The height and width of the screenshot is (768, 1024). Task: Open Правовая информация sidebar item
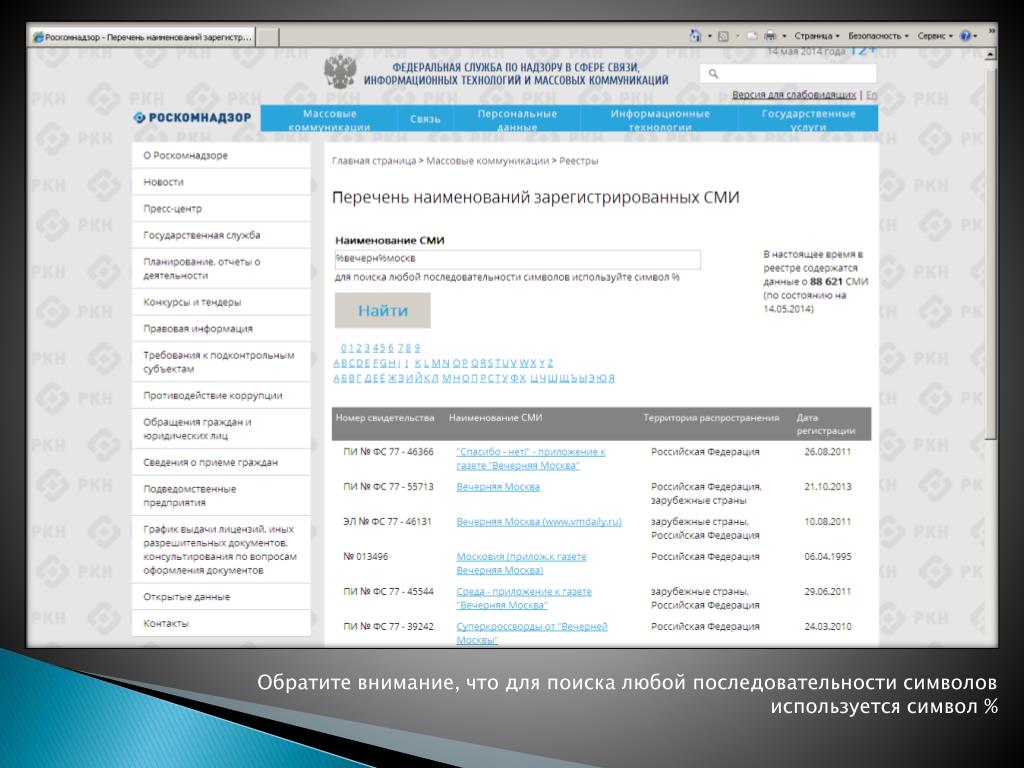coord(221,328)
